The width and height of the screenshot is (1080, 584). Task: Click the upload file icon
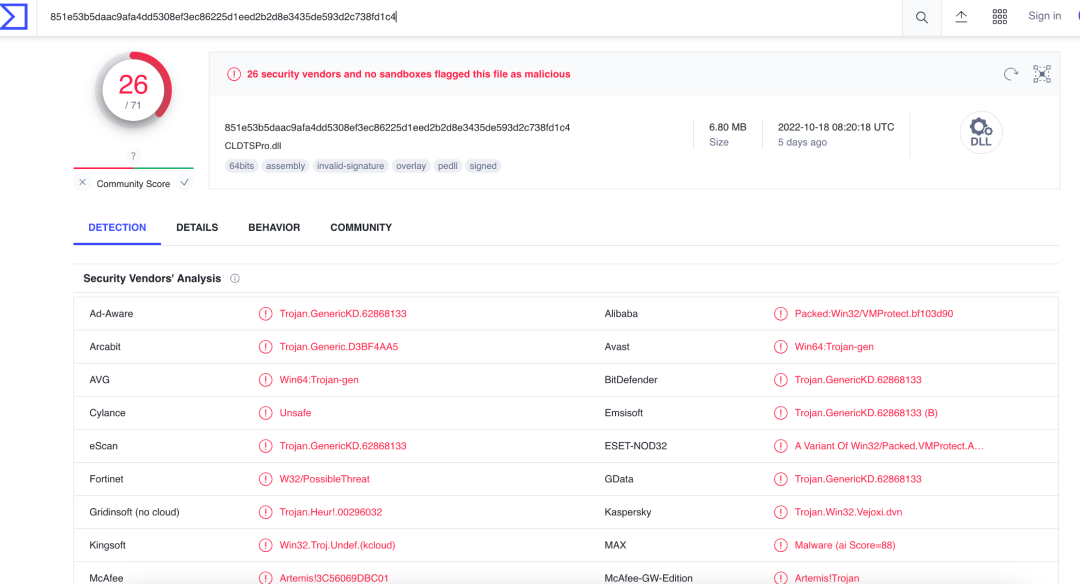[961, 17]
